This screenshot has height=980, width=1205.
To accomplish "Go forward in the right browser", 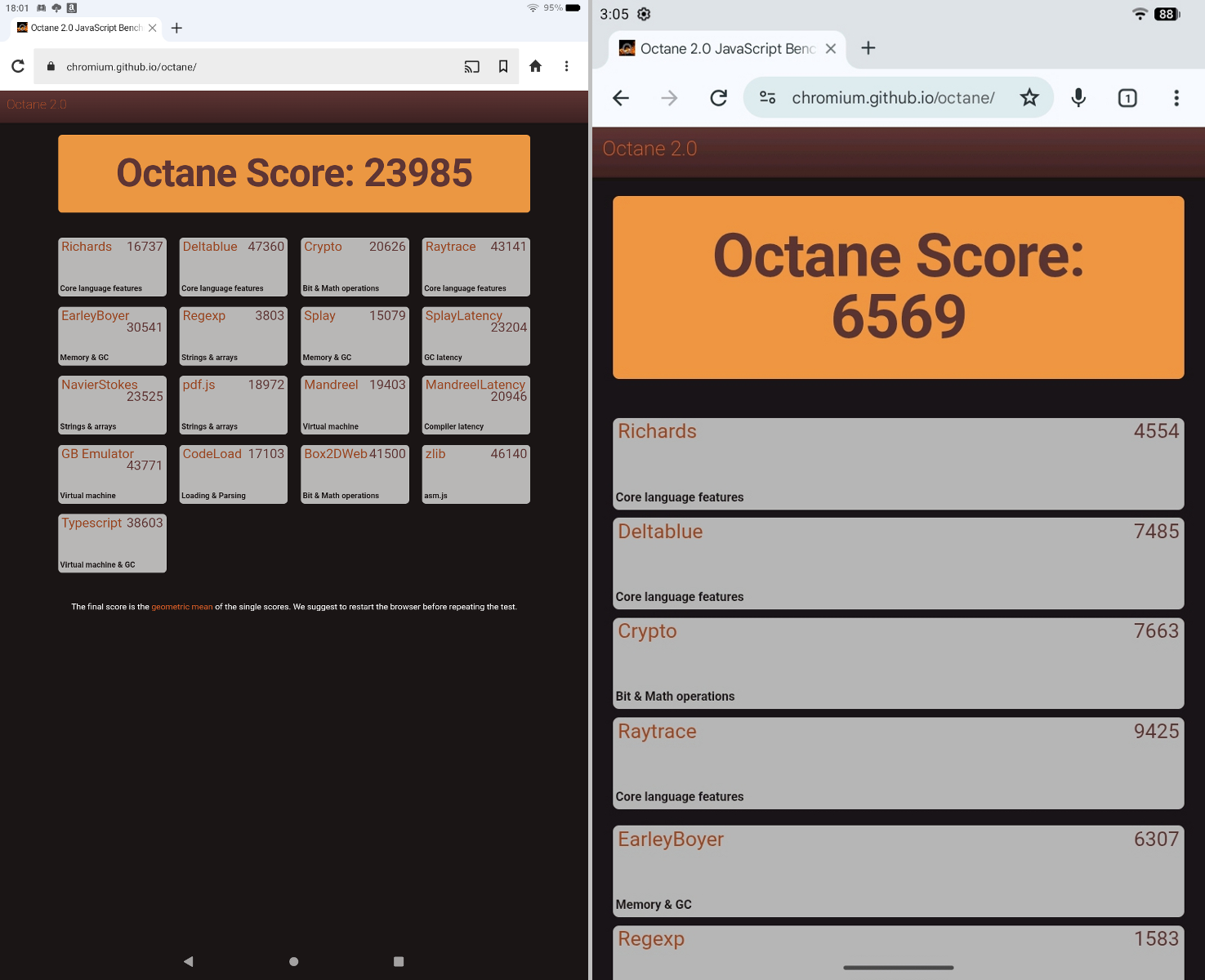I will [x=669, y=98].
